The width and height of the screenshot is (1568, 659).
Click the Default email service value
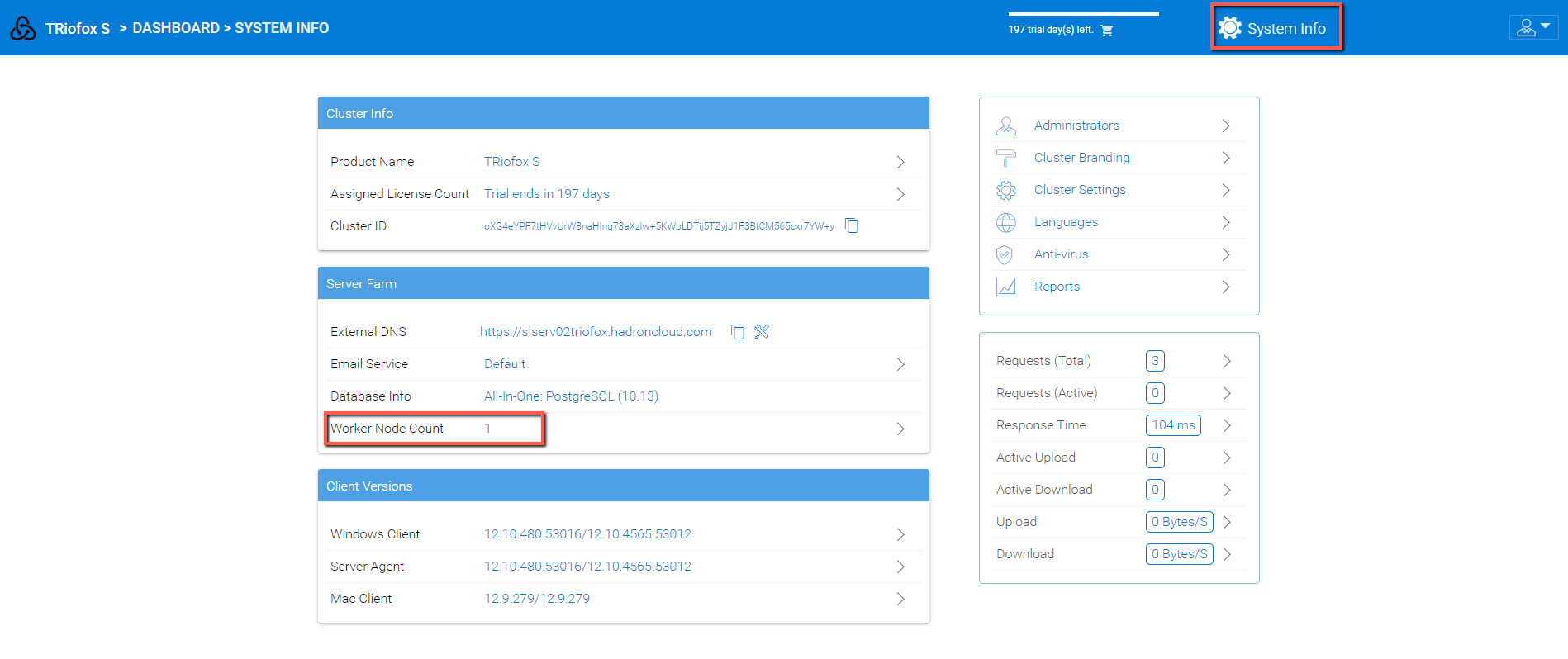click(x=504, y=364)
